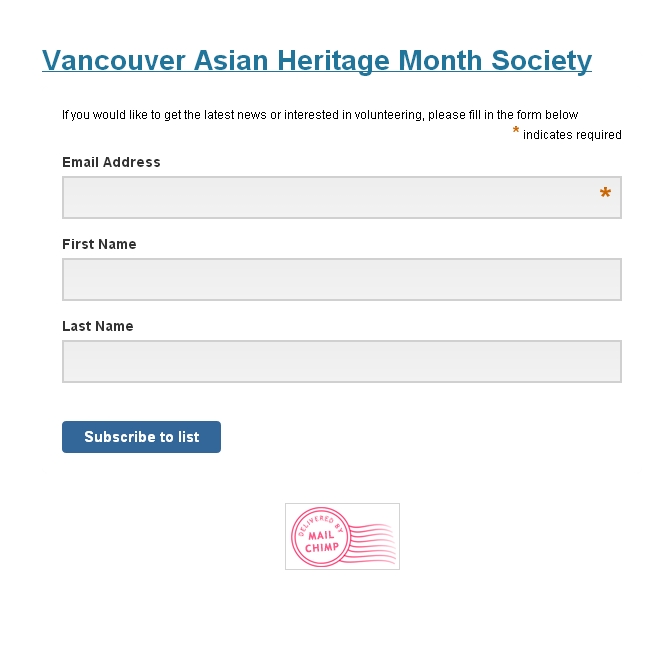
Task: Click the Last Name label
Action: click(x=97, y=326)
